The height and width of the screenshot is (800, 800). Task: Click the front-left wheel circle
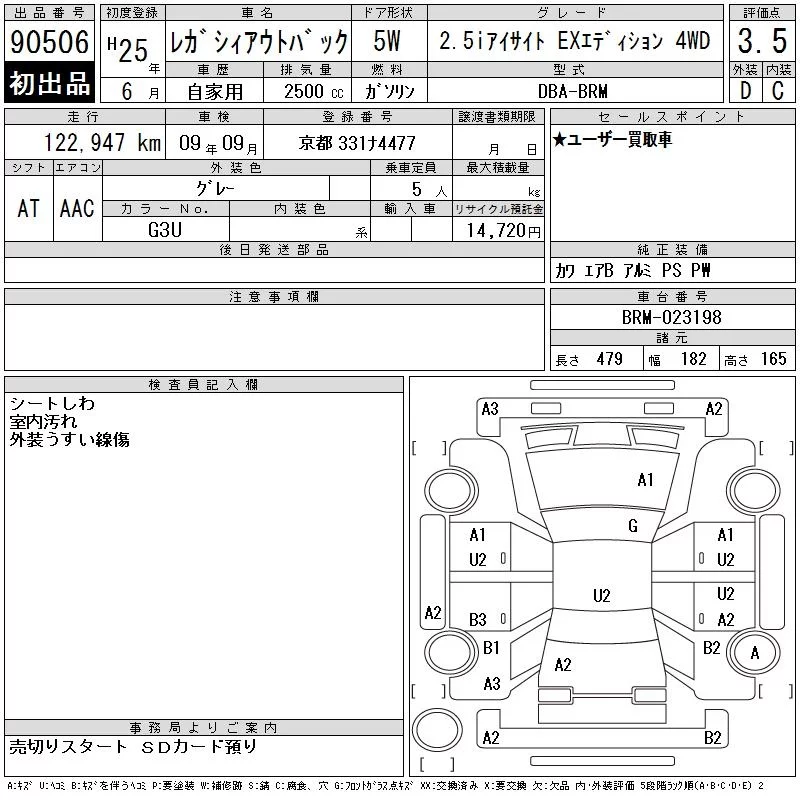click(x=452, y=491)
